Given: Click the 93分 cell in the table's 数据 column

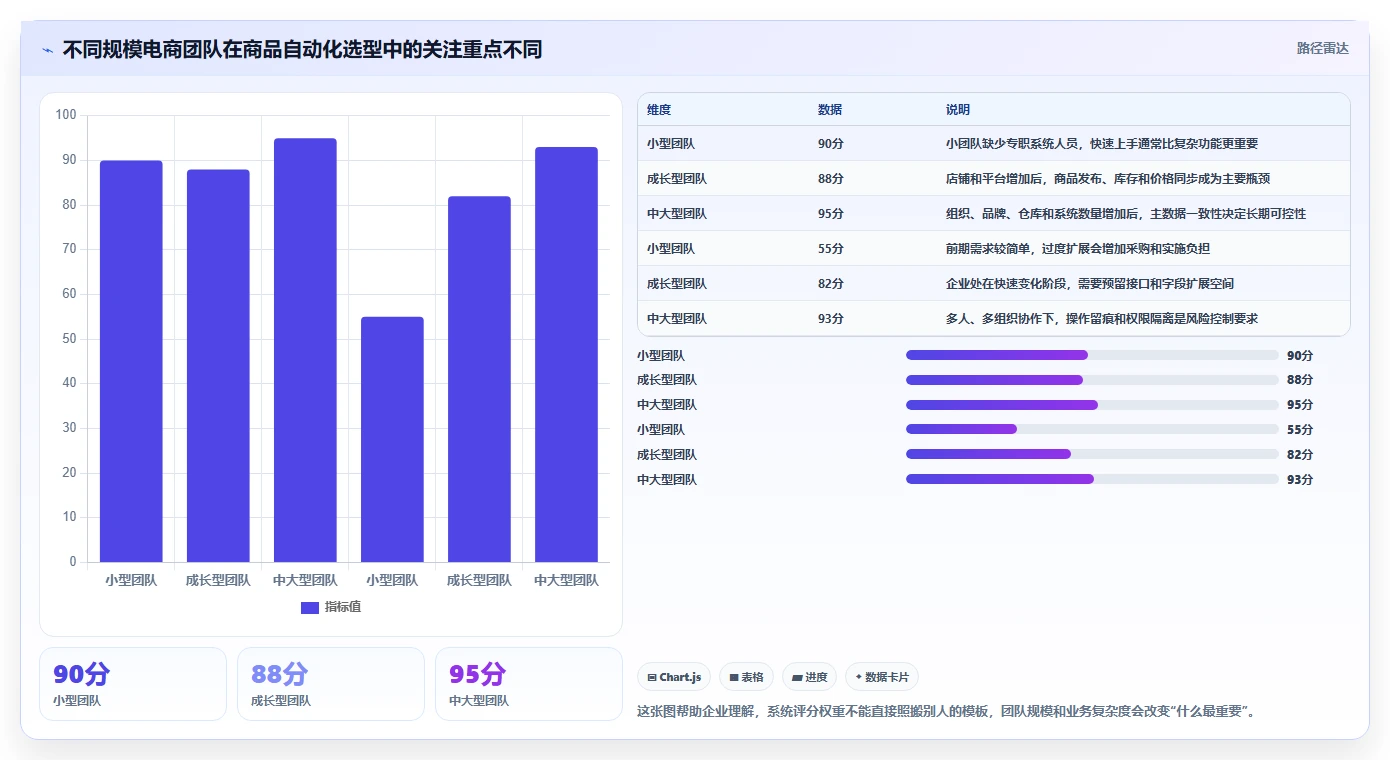Looking at the screenshot, I should coord(830,318).
